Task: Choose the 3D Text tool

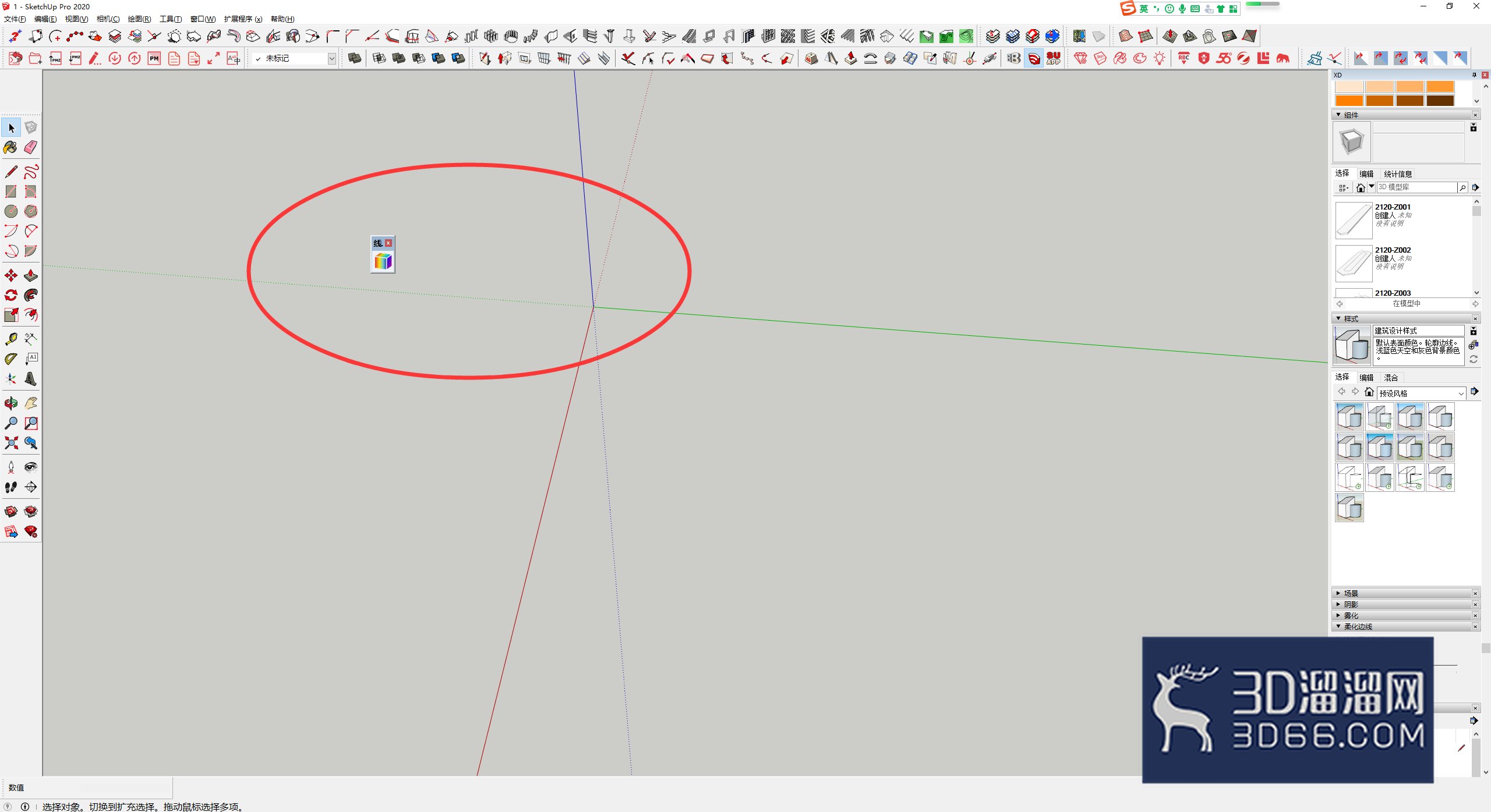Action: (x=31, y=379)
